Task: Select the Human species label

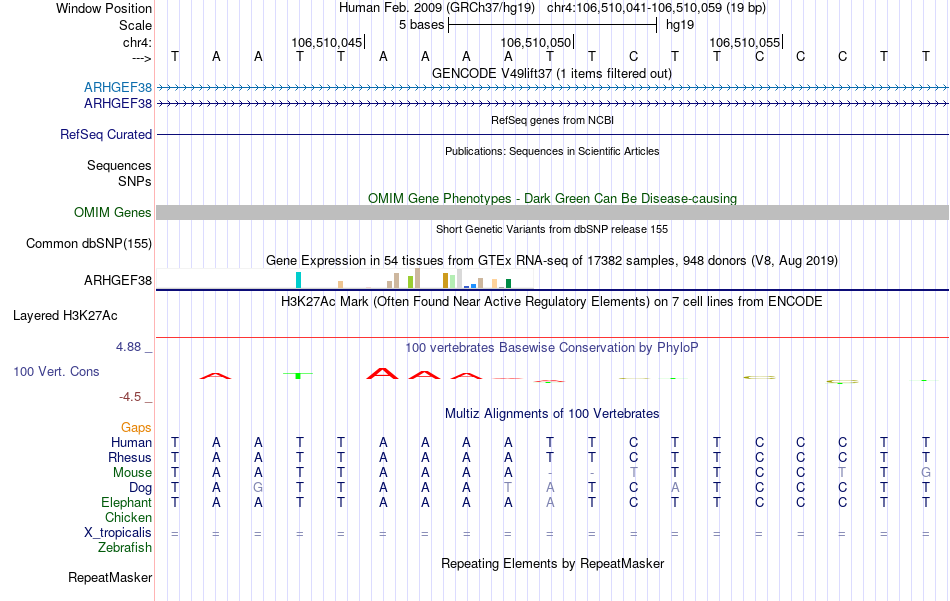Action: point(131,443)
